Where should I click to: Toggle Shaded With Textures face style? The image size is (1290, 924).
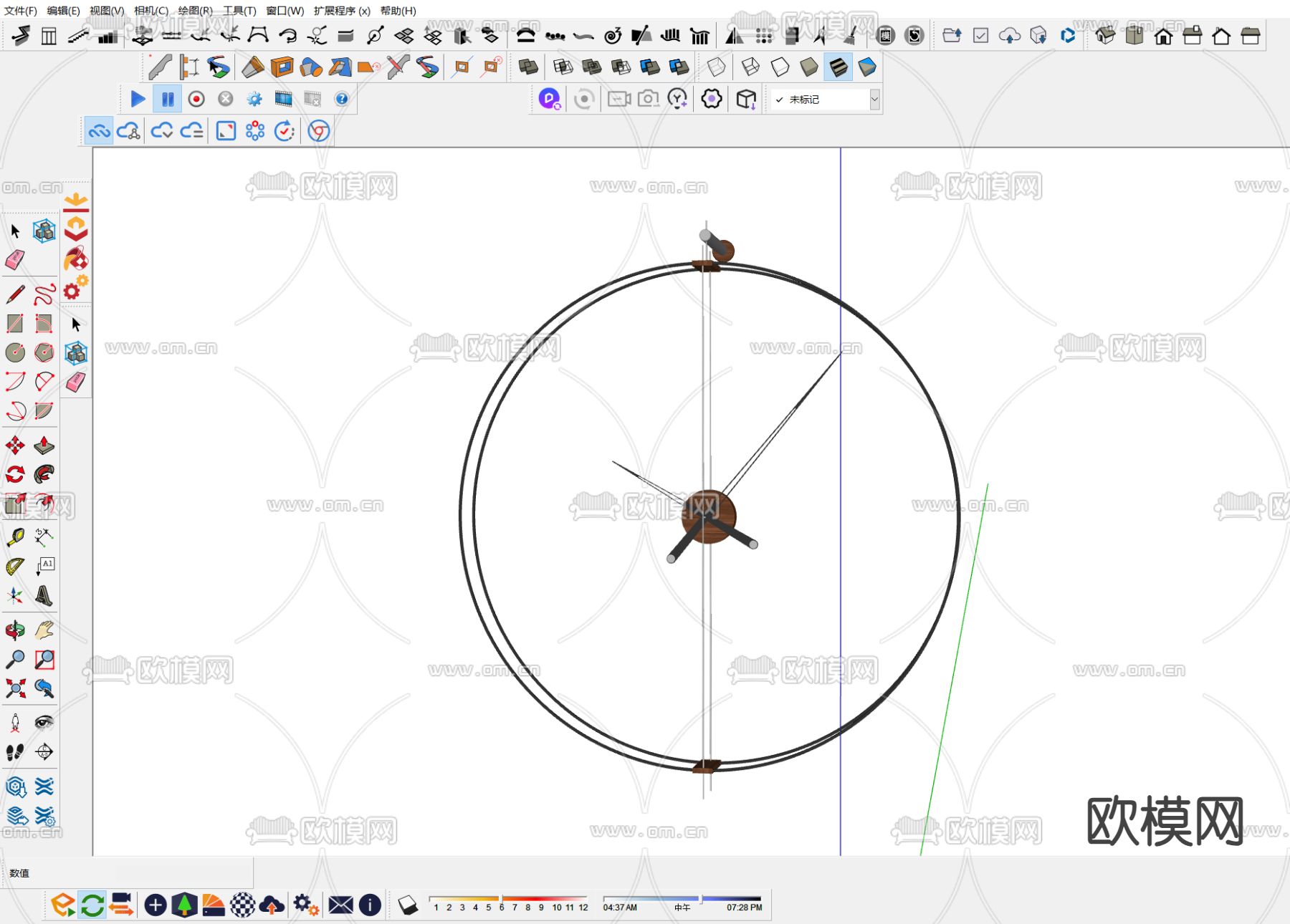pos(838,67)
